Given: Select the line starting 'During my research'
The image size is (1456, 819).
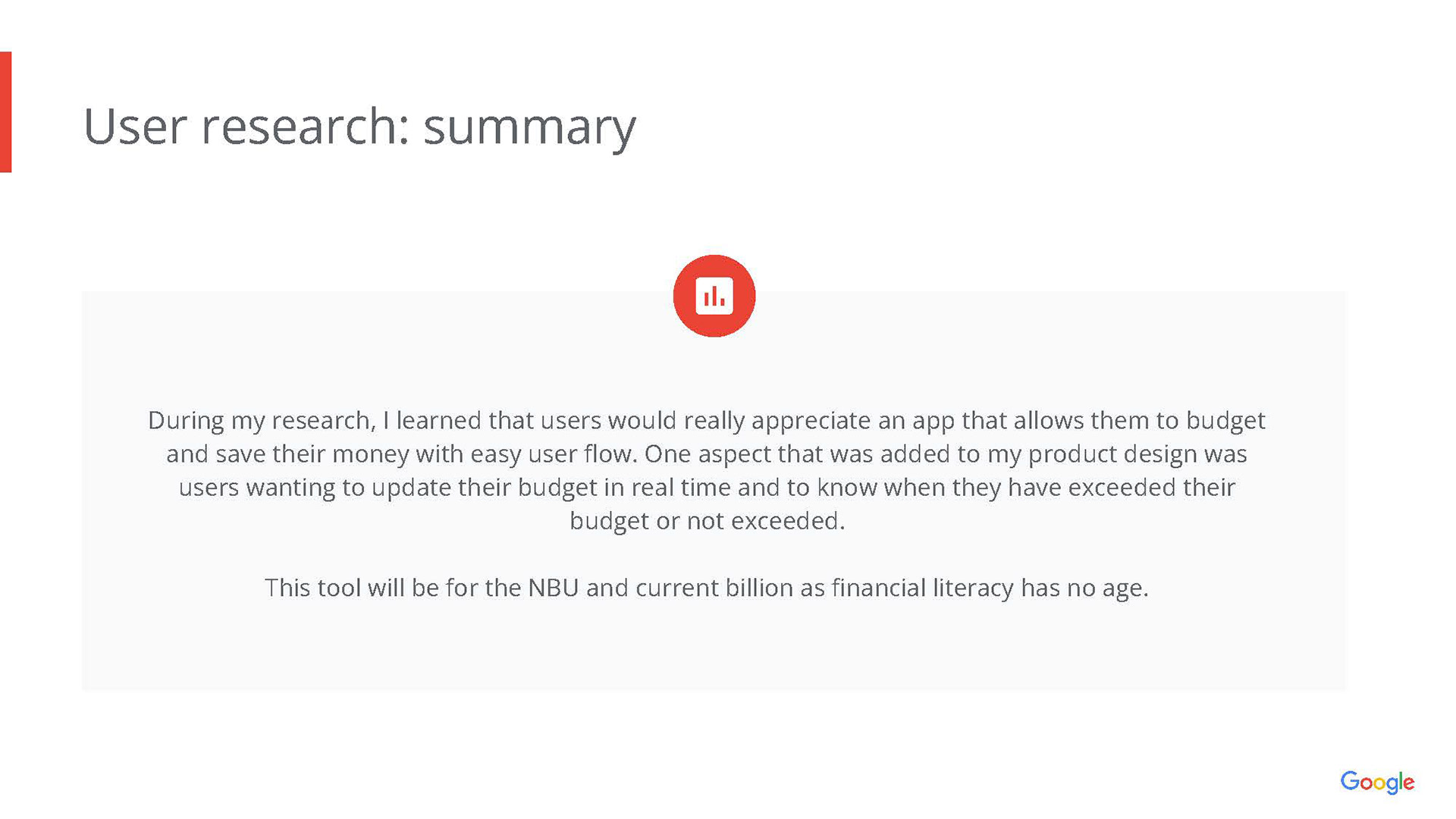Looking at the screenshot, I should (x=706, y=421).
